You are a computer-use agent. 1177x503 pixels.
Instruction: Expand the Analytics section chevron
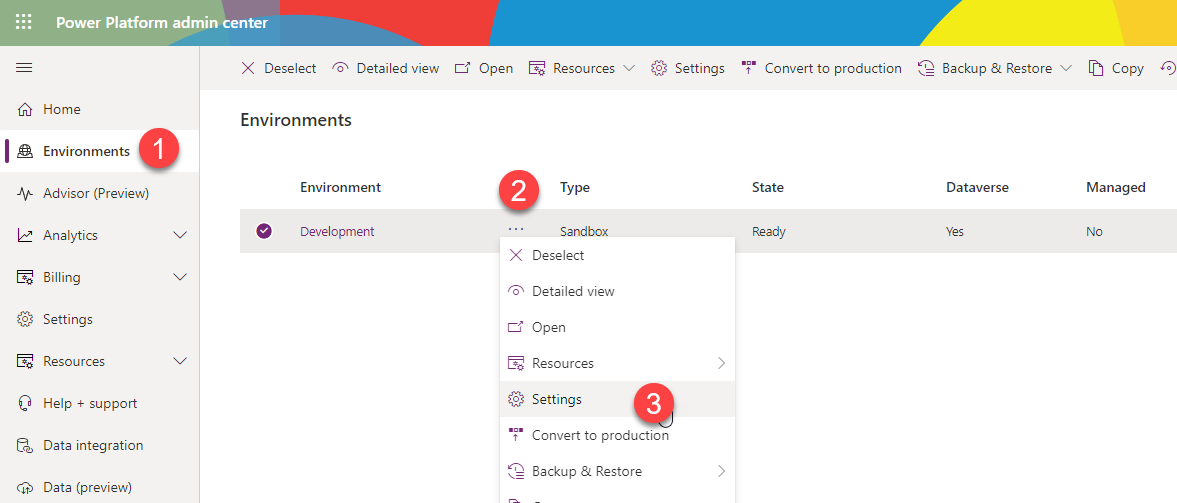pos(180,236)
